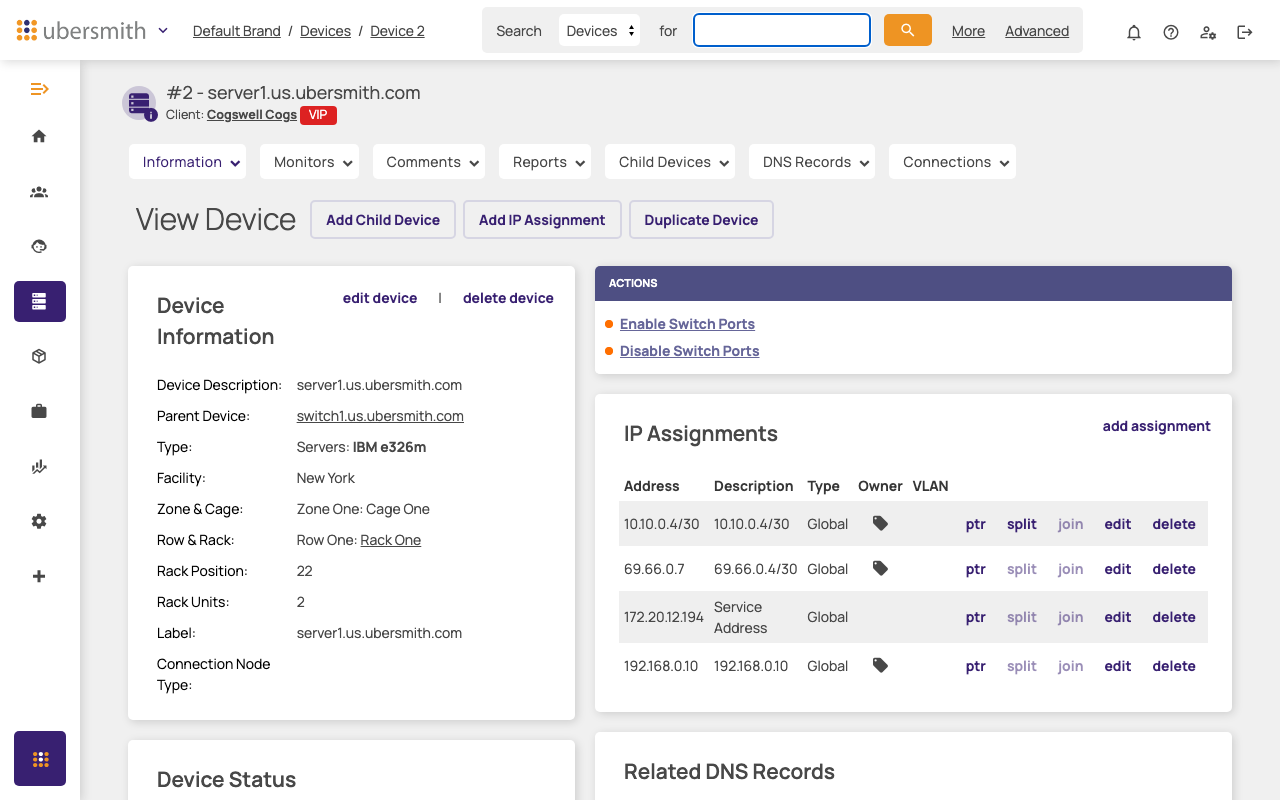
Task: Click owner tag icon for 69.66.0.7
Action: click(880, 568)
